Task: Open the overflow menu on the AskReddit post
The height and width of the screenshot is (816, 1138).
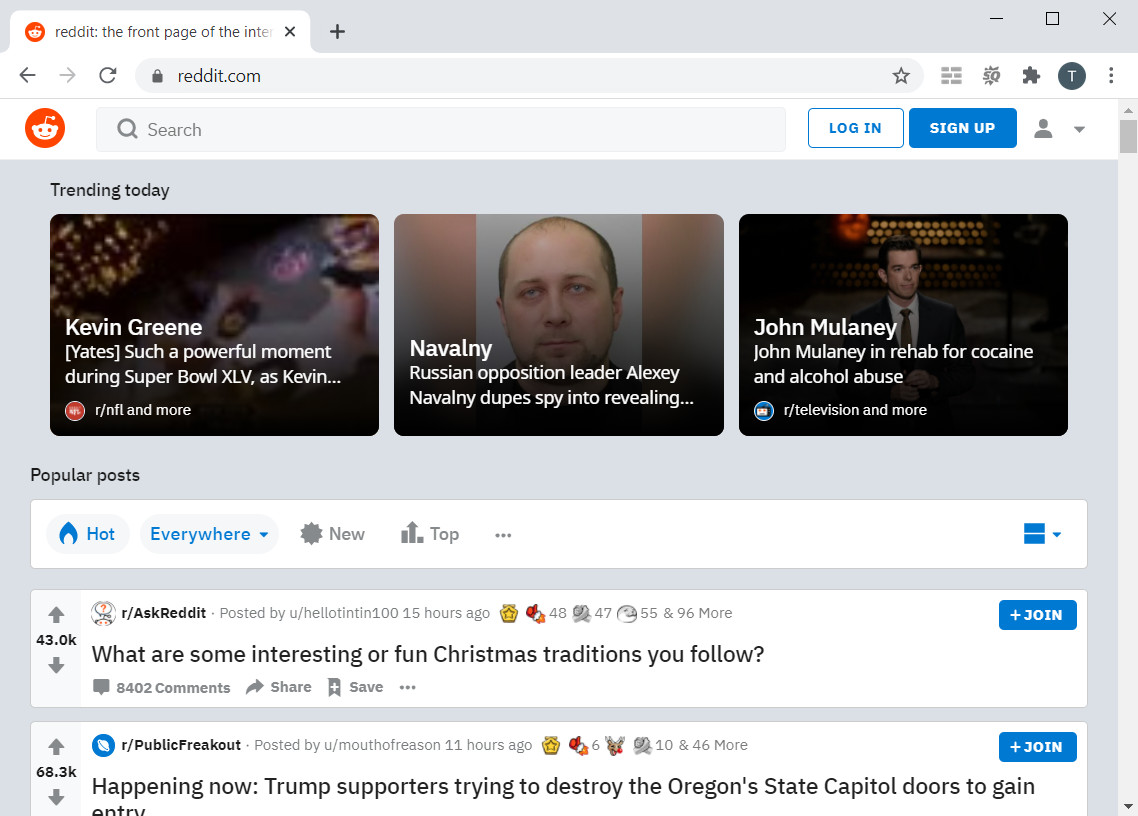Action: tap(407, 687)
